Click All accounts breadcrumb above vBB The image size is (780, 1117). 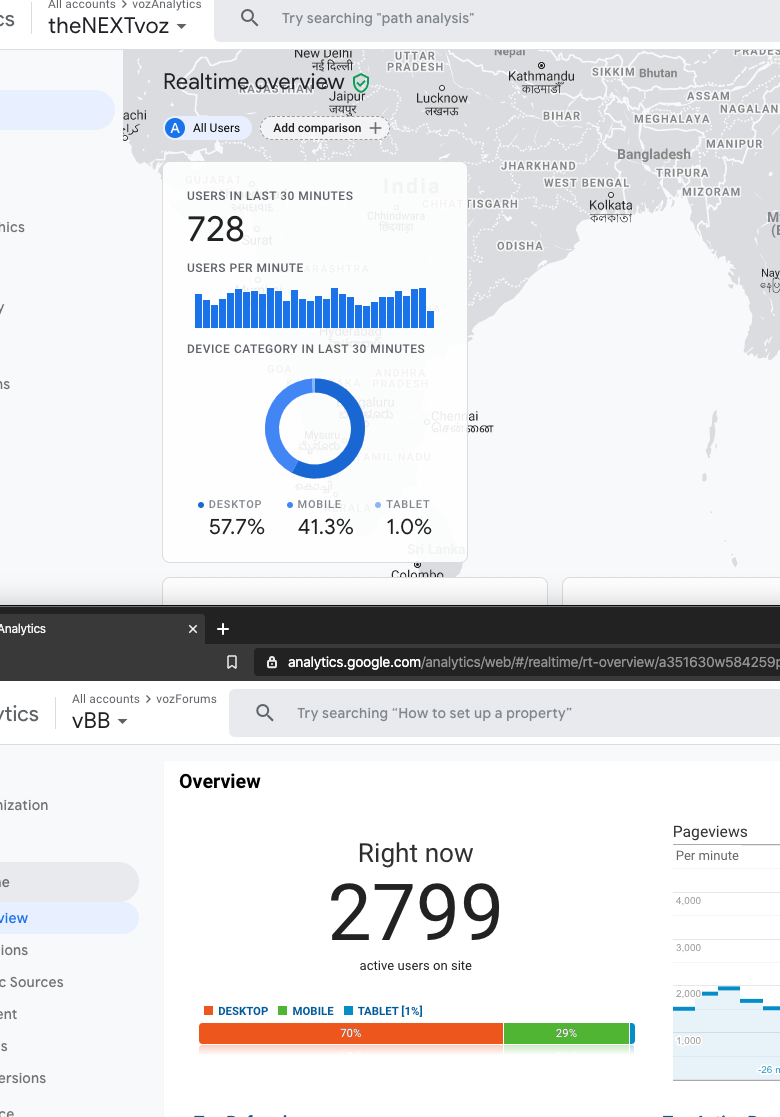pyautogui.click(x=105, y=699)
